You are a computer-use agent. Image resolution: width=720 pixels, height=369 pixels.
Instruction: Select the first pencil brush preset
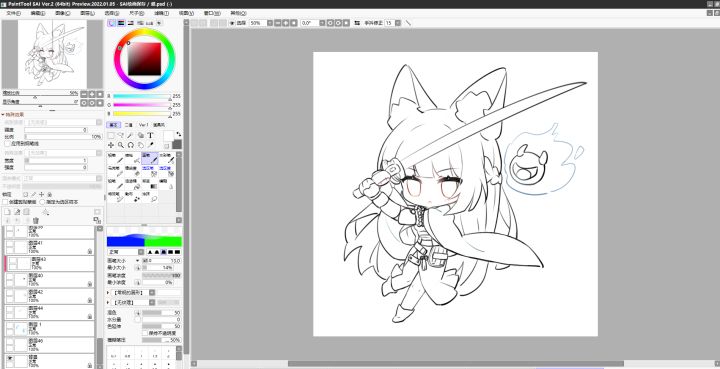(115, 158)
